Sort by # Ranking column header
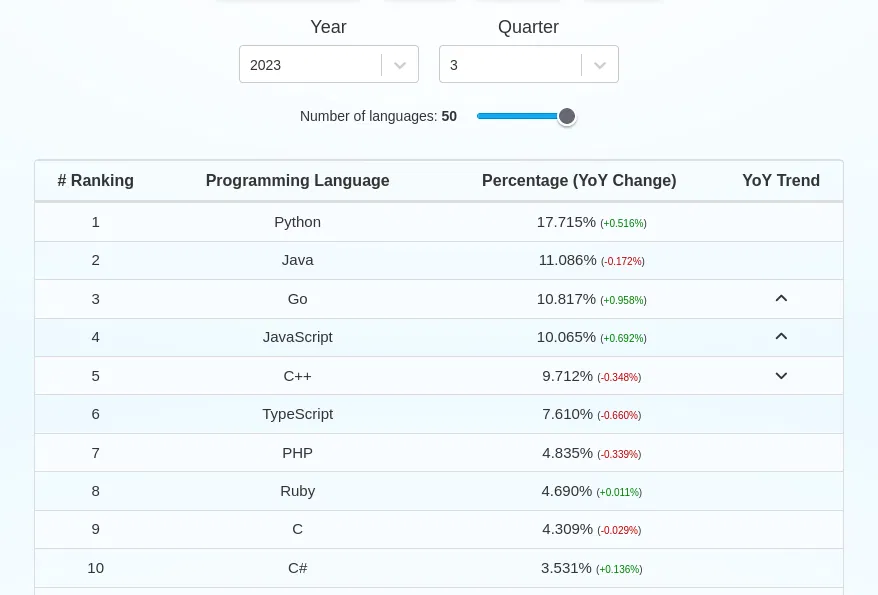 (x=96, y=181)
